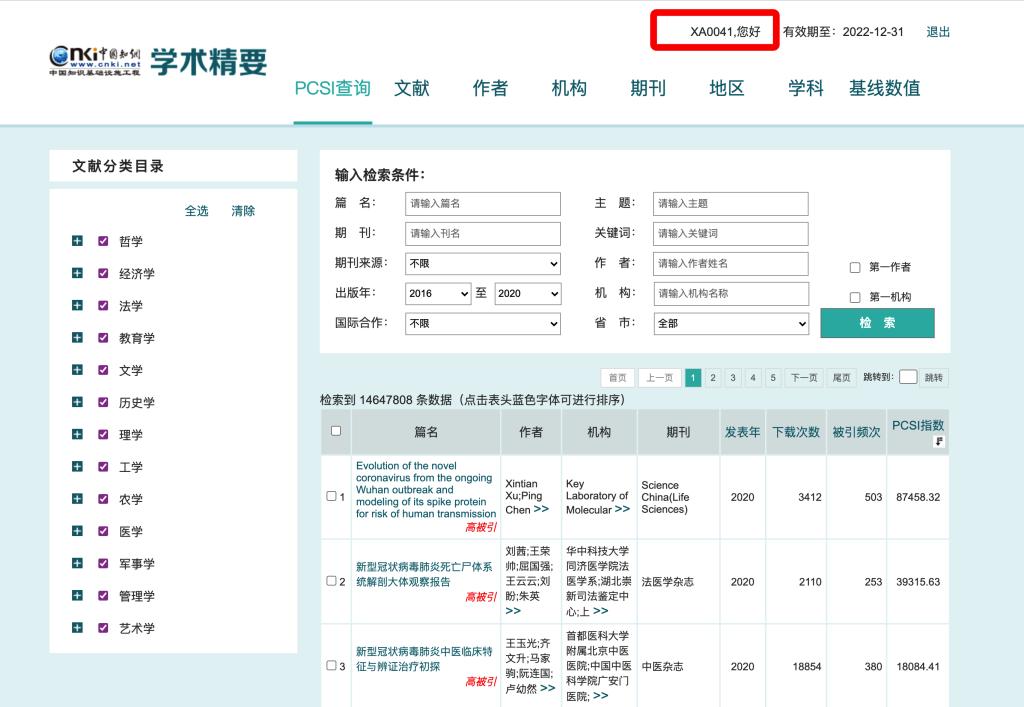Click the CNKI logo
The height and width of the screenshot is (707, 1024).
[95, 61]
